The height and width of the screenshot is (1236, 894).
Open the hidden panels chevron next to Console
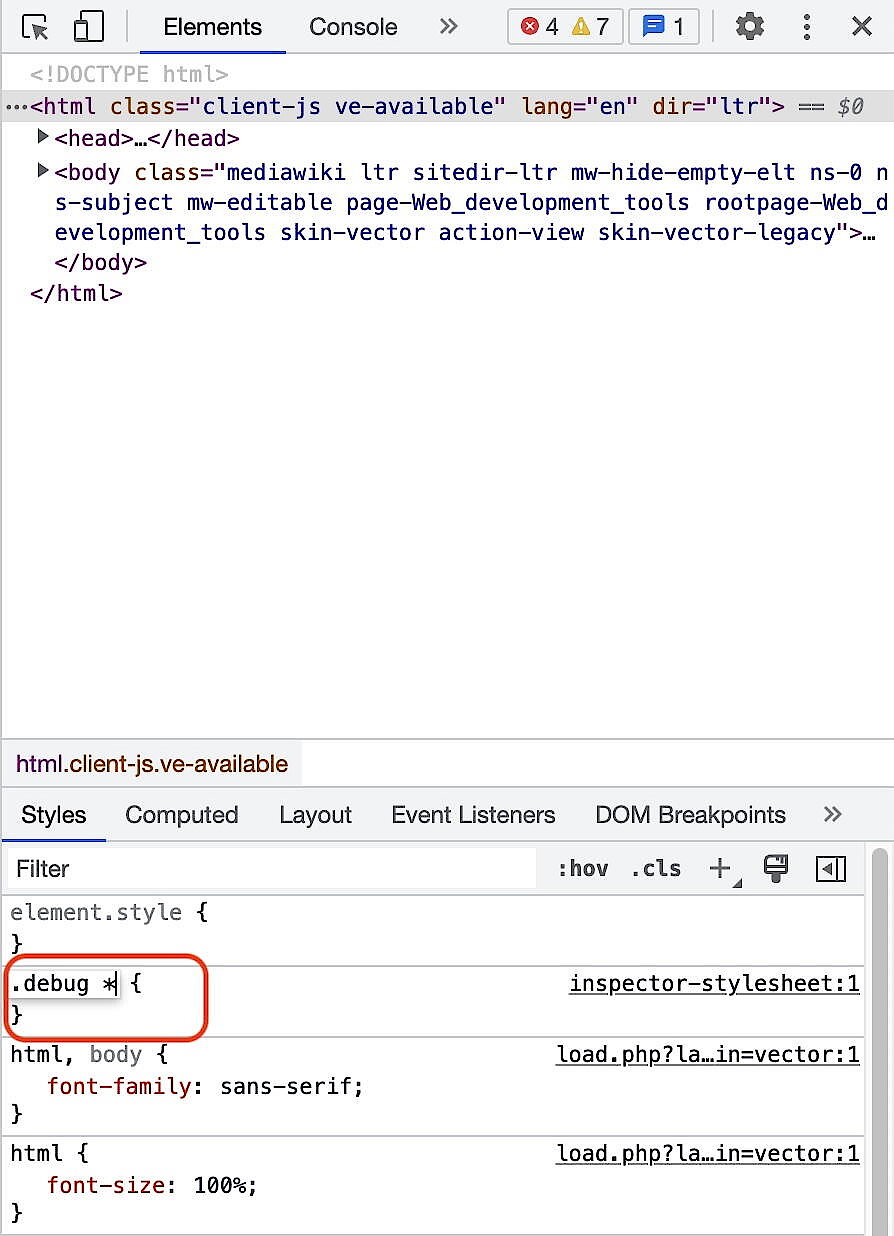447,27
